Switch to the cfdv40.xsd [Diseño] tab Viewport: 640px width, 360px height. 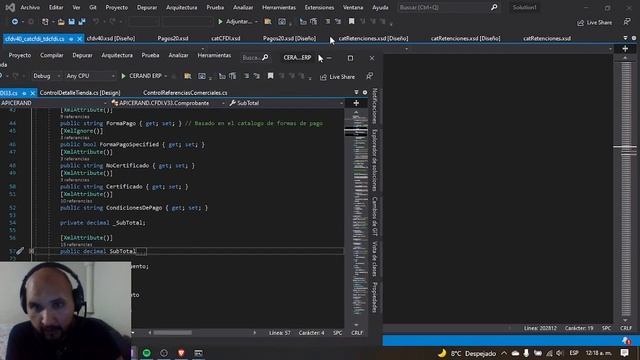[x=111, y=38]
